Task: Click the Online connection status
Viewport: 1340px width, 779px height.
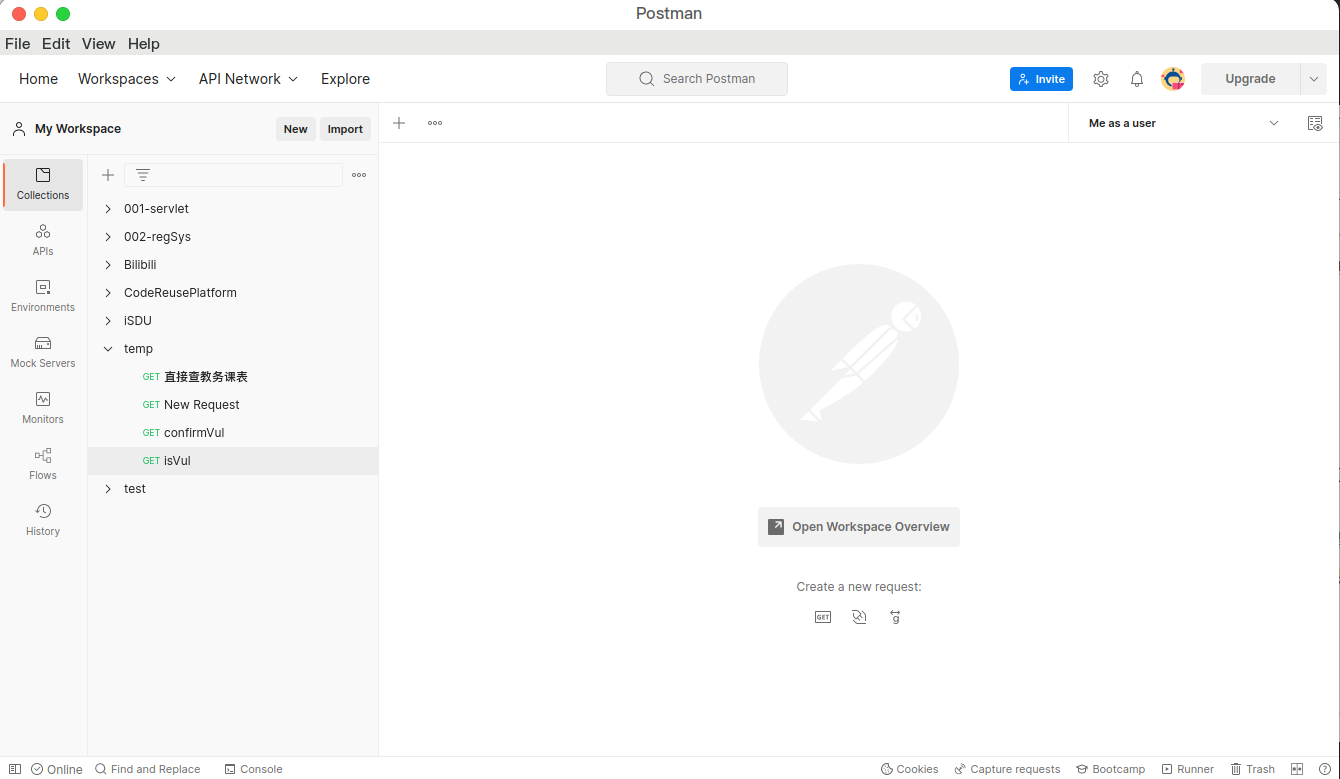Action: 57,769
